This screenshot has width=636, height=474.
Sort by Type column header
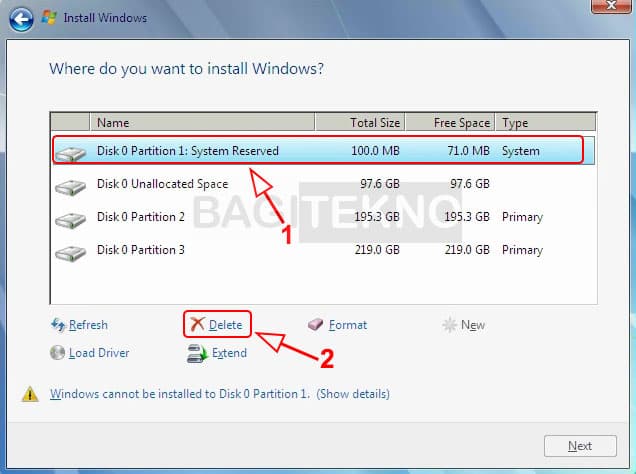click(x=546, y=122)
